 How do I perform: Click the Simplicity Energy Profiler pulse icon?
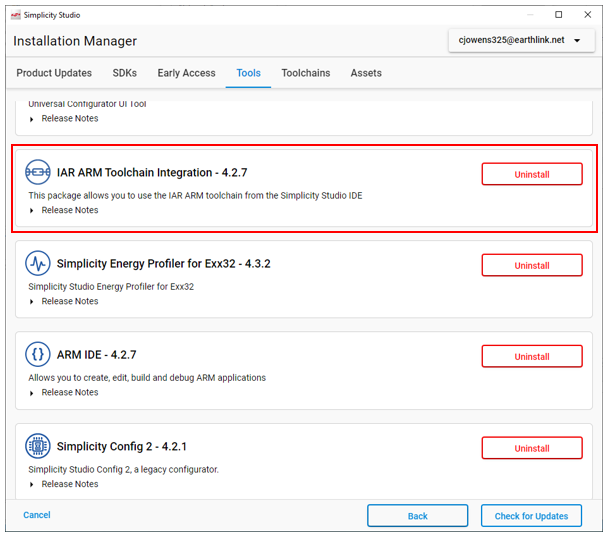tap(38, 264)
